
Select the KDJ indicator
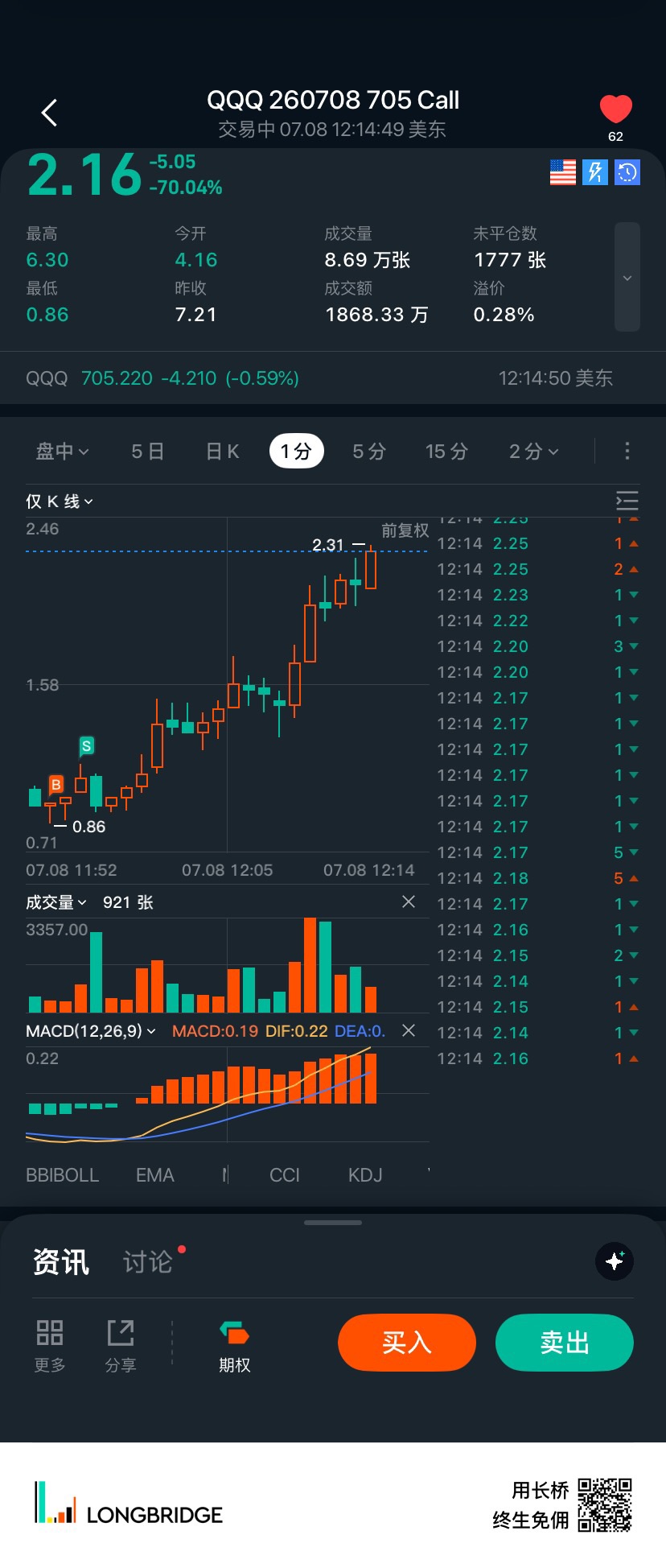pyautogui.click(x=365, y=1175)
